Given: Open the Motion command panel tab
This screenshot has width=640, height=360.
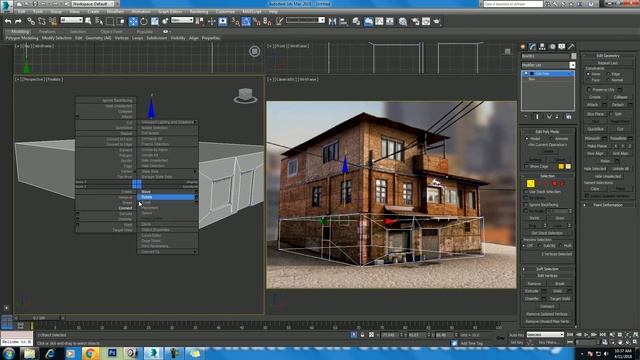Looking at the screenshot, I should coord(552,47).
